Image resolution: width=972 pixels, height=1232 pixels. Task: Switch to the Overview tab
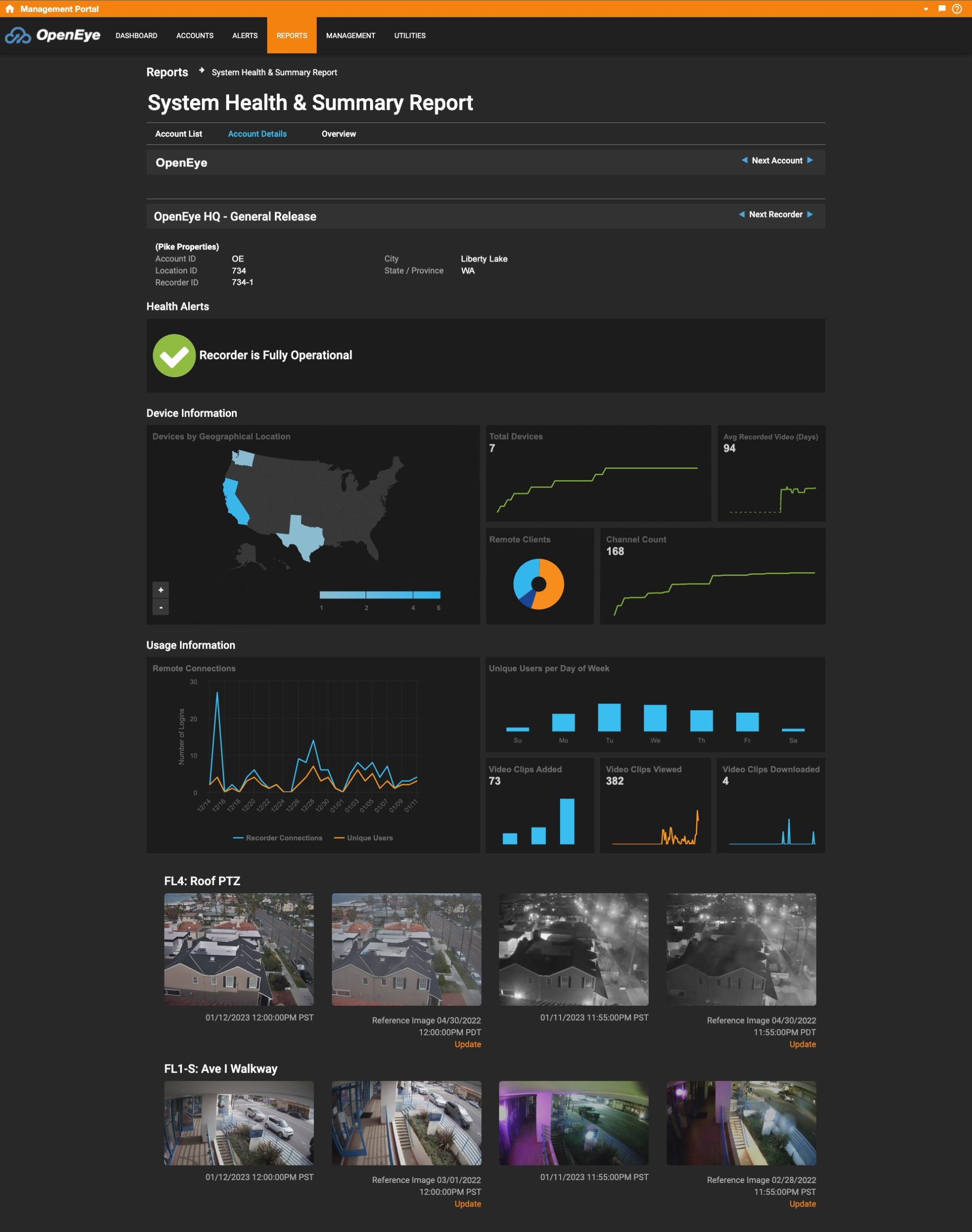click(339, 134)
